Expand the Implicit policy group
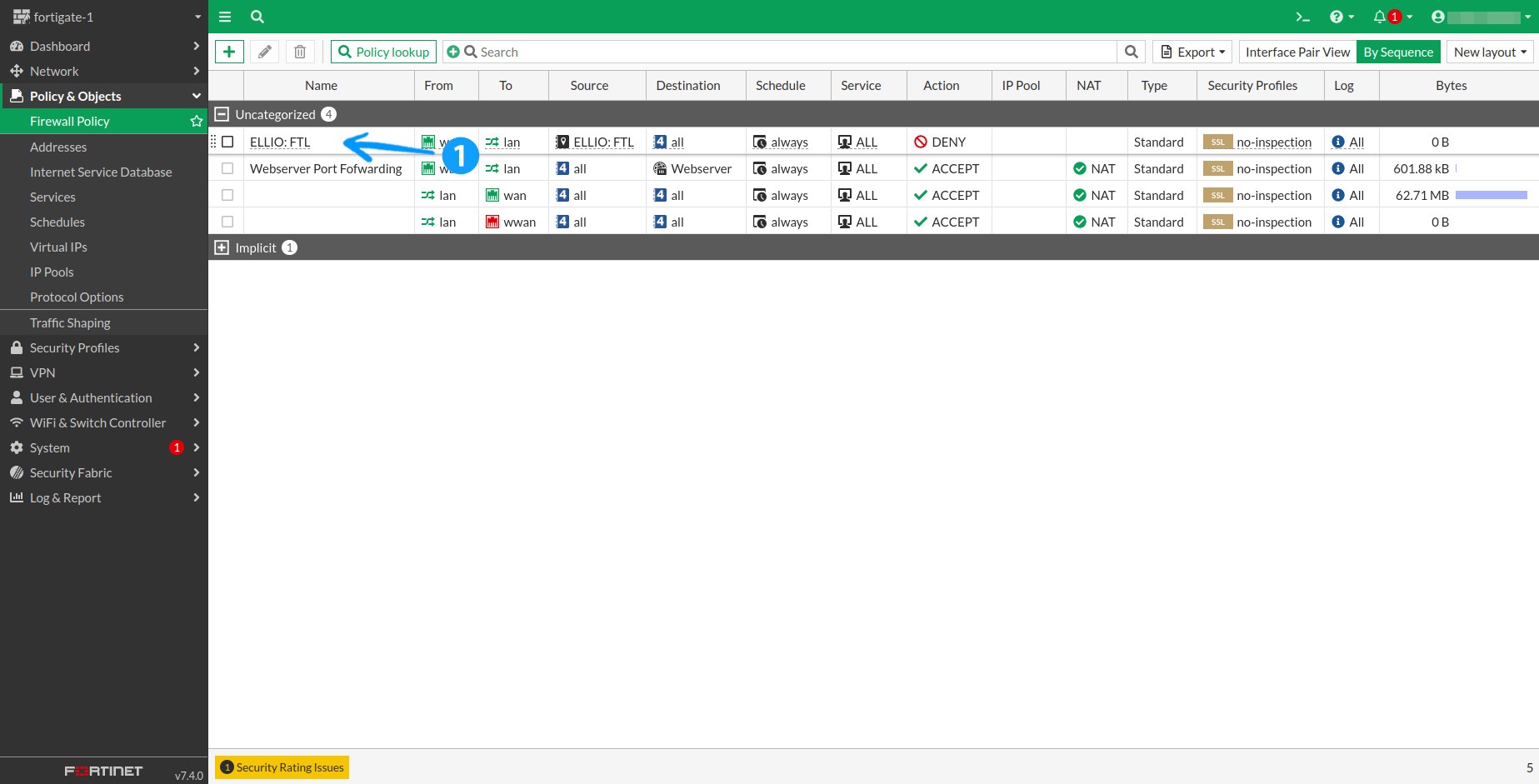 [x=222, y=247]
